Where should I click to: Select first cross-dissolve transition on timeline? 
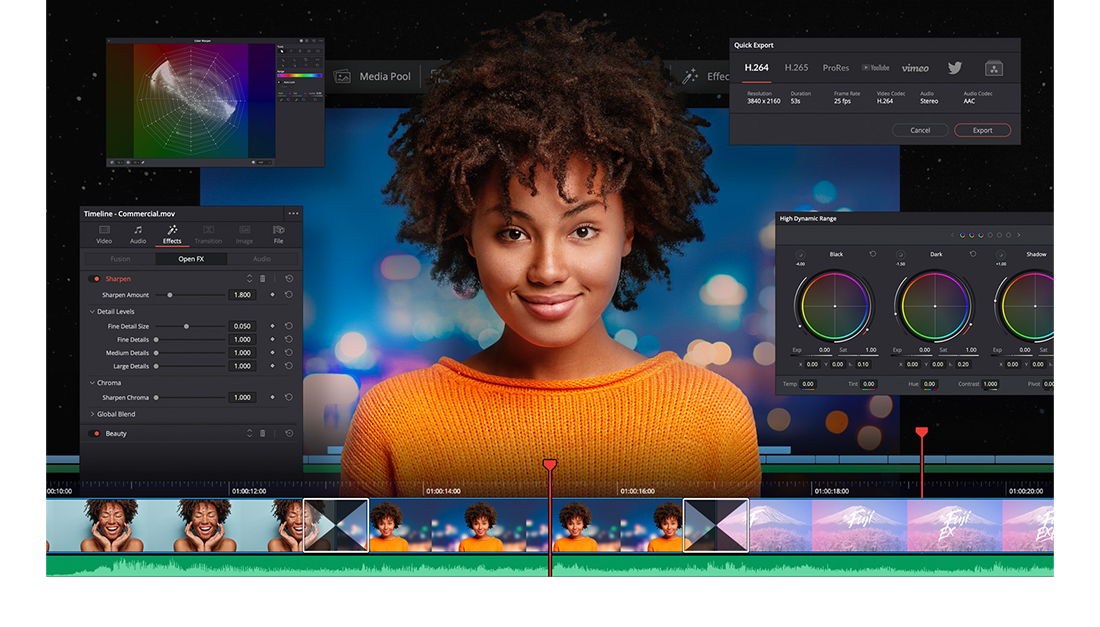336,525
